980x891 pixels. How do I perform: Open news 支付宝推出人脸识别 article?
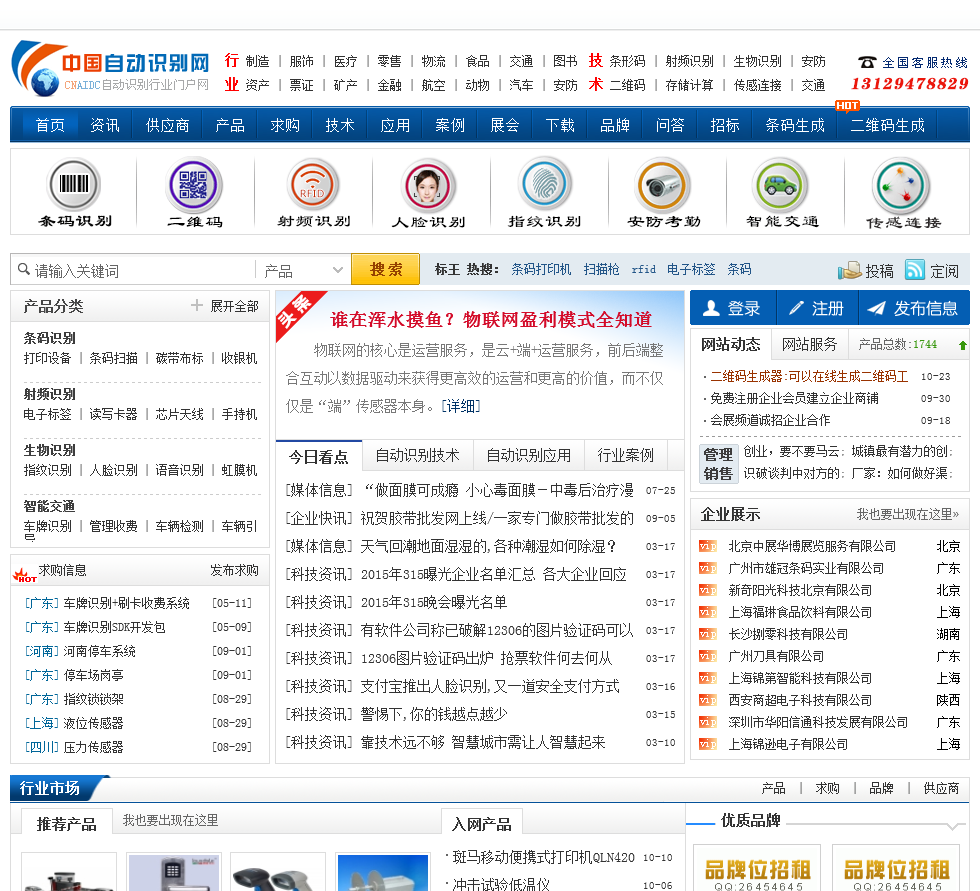[490, 686]
